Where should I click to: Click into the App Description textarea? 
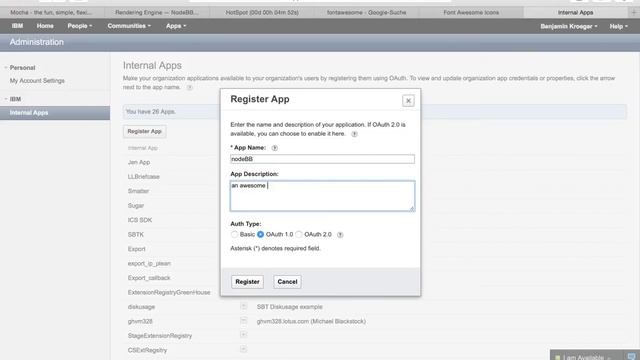pyautogui.click(x=322, y=196)
